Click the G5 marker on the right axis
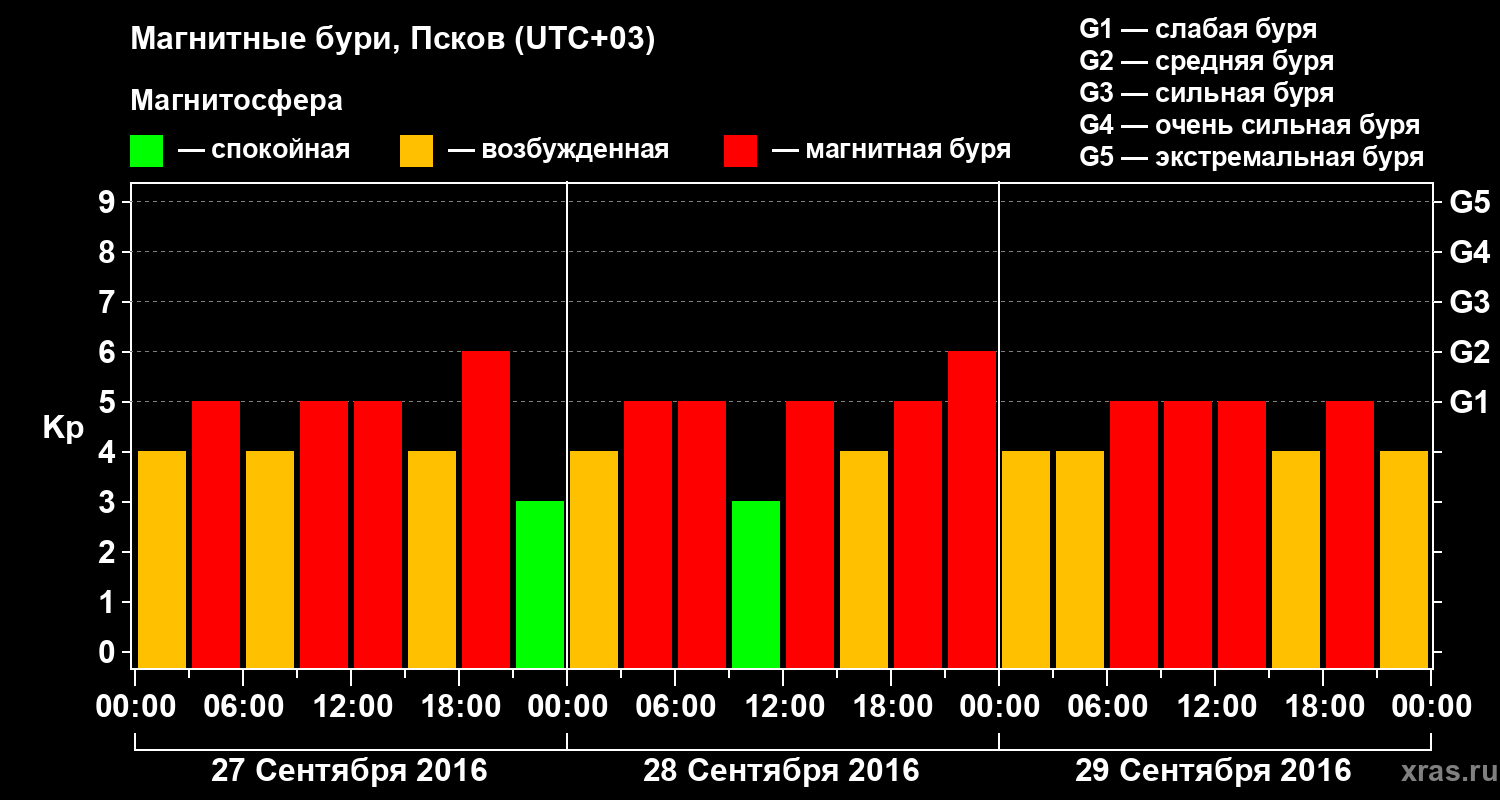 point(1469,202)
